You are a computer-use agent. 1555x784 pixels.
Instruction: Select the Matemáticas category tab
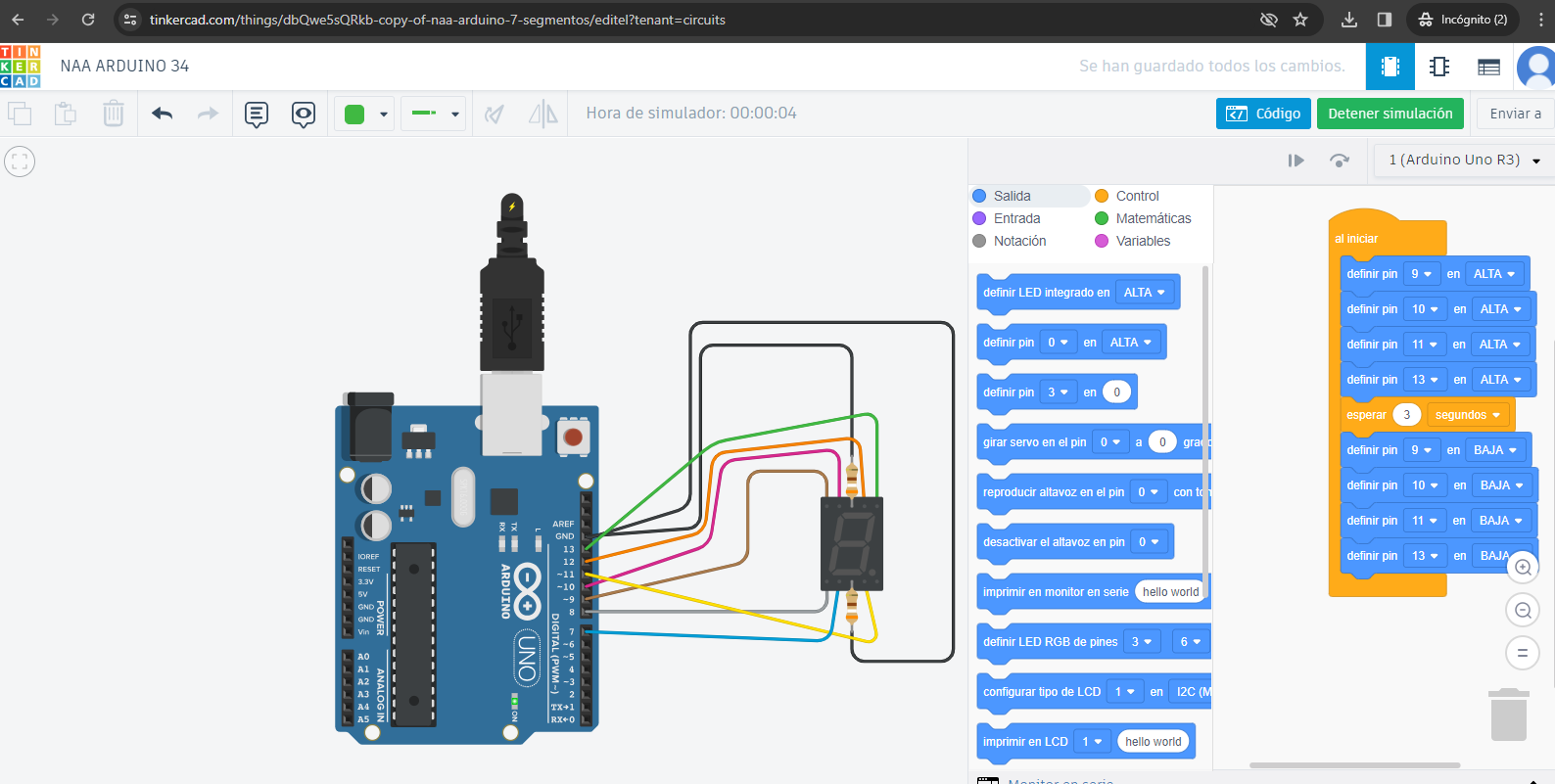[1153, 218]
